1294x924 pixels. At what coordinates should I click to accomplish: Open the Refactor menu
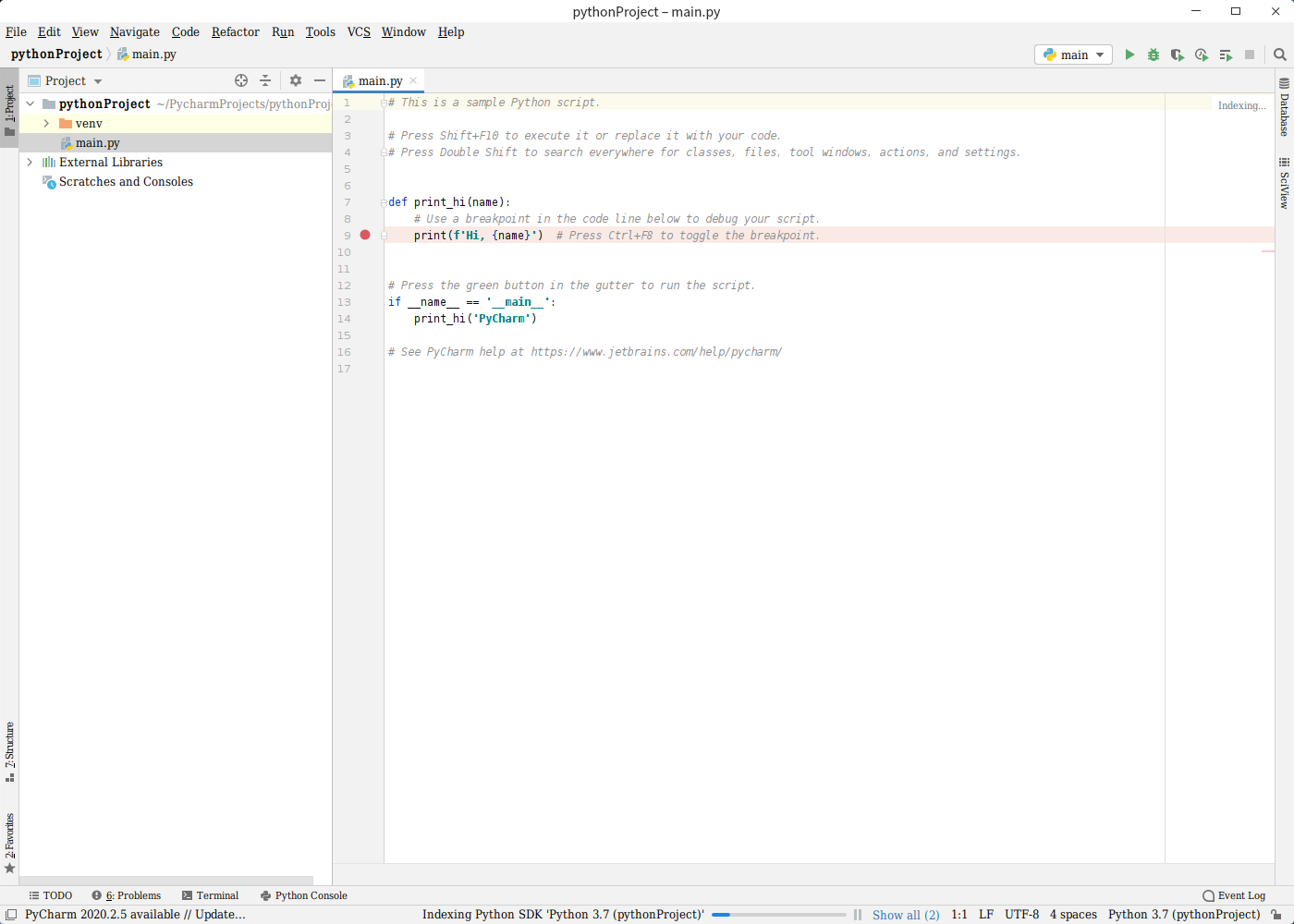pyautogui.click(x=236, y=31)
